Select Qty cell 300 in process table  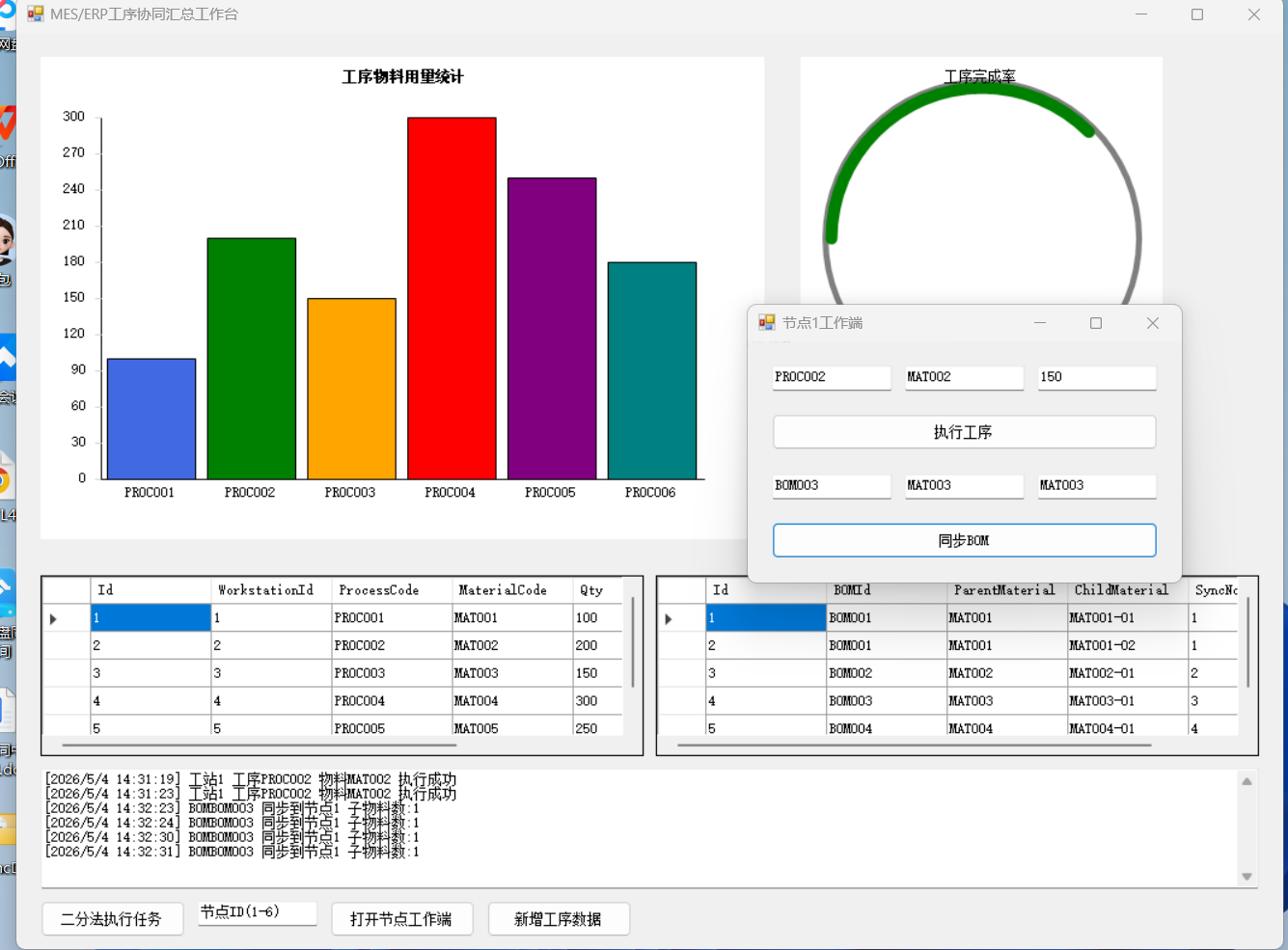click(597, 701)
